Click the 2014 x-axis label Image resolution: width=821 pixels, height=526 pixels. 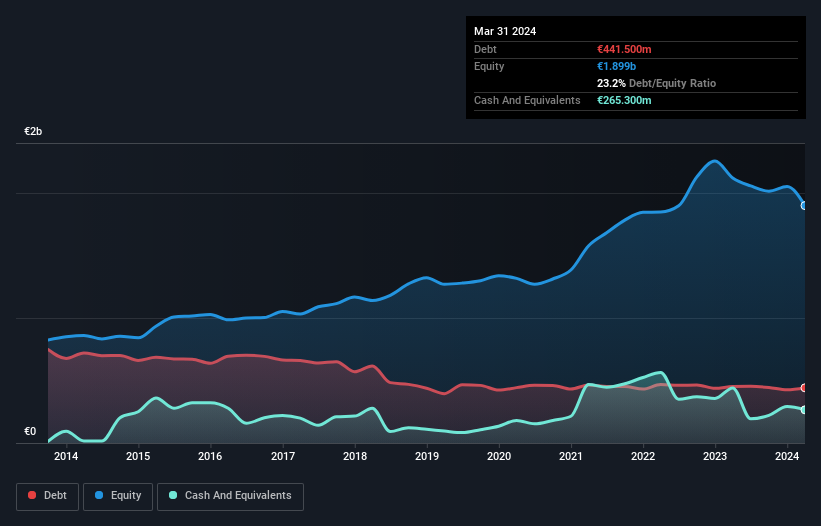tap(66, 456)
